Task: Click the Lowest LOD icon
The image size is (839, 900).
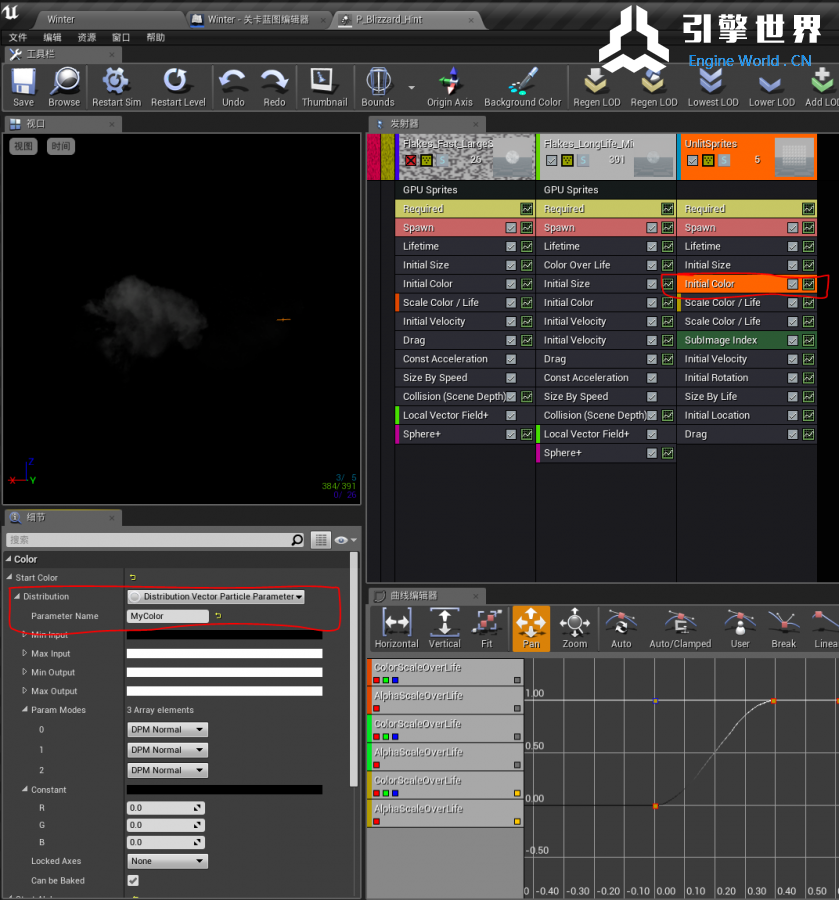Action: click(x=712, y=82)
